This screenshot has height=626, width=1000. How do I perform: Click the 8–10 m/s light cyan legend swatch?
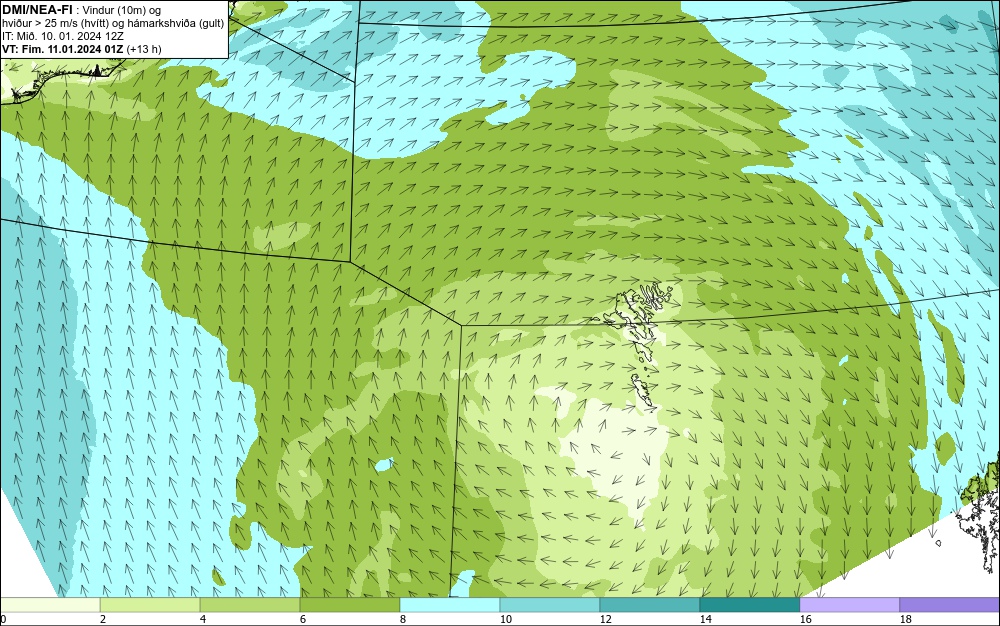click(x=450, y=604)
